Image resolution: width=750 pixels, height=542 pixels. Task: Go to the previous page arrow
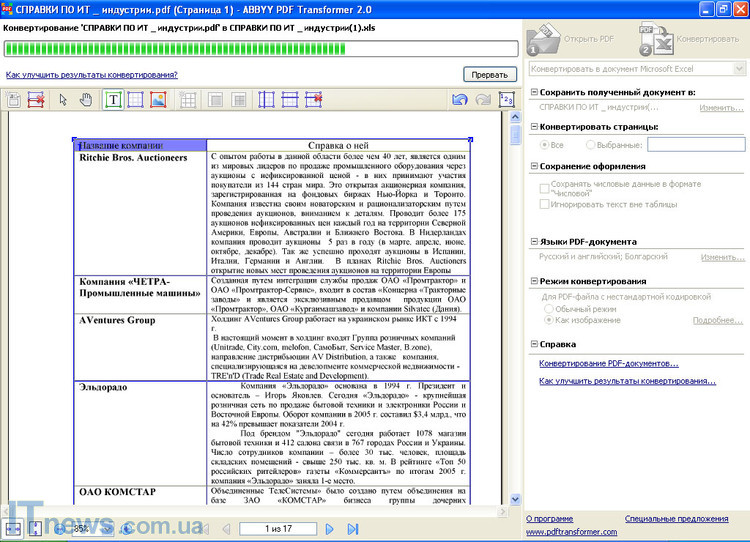pyautogui.click(x=226, y=529)
